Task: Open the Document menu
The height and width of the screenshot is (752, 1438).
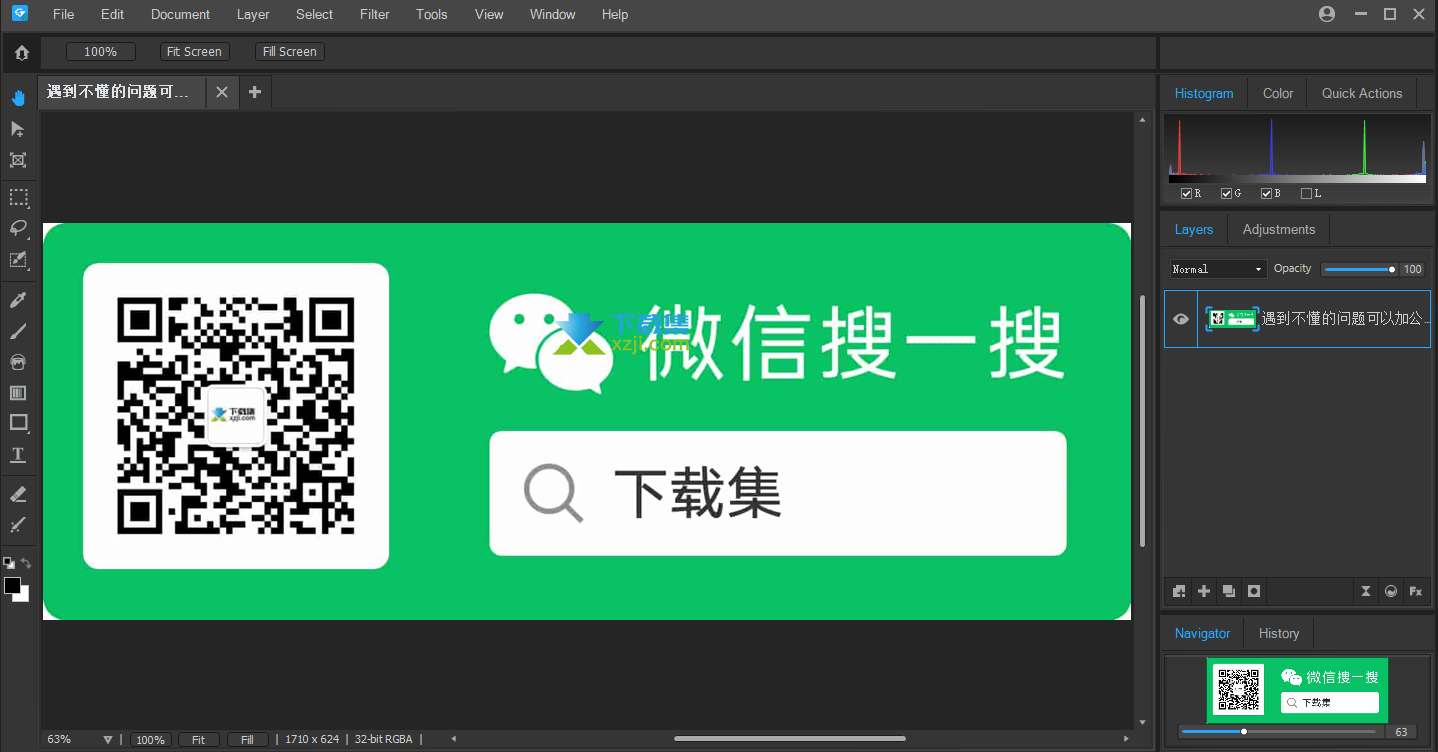Action: [180, 14]
